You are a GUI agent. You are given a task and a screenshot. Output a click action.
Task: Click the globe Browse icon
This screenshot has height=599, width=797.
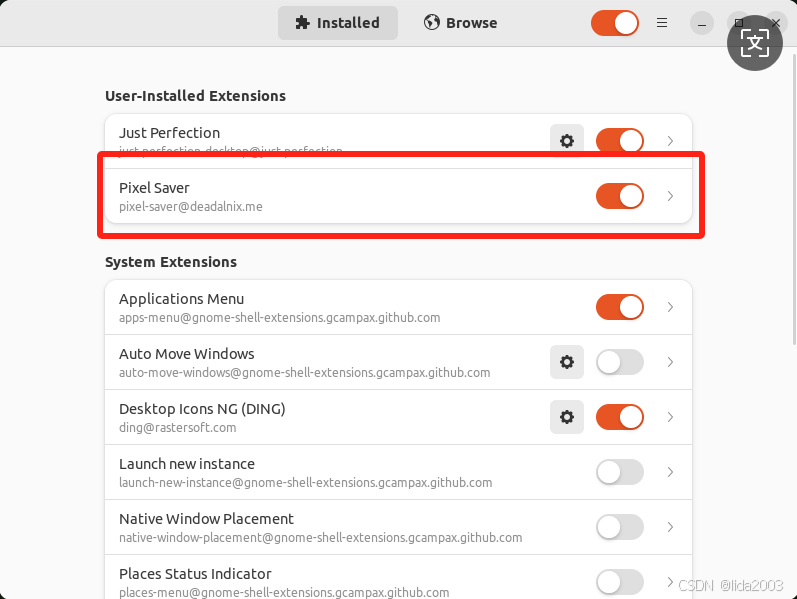[x=432, y=22]
